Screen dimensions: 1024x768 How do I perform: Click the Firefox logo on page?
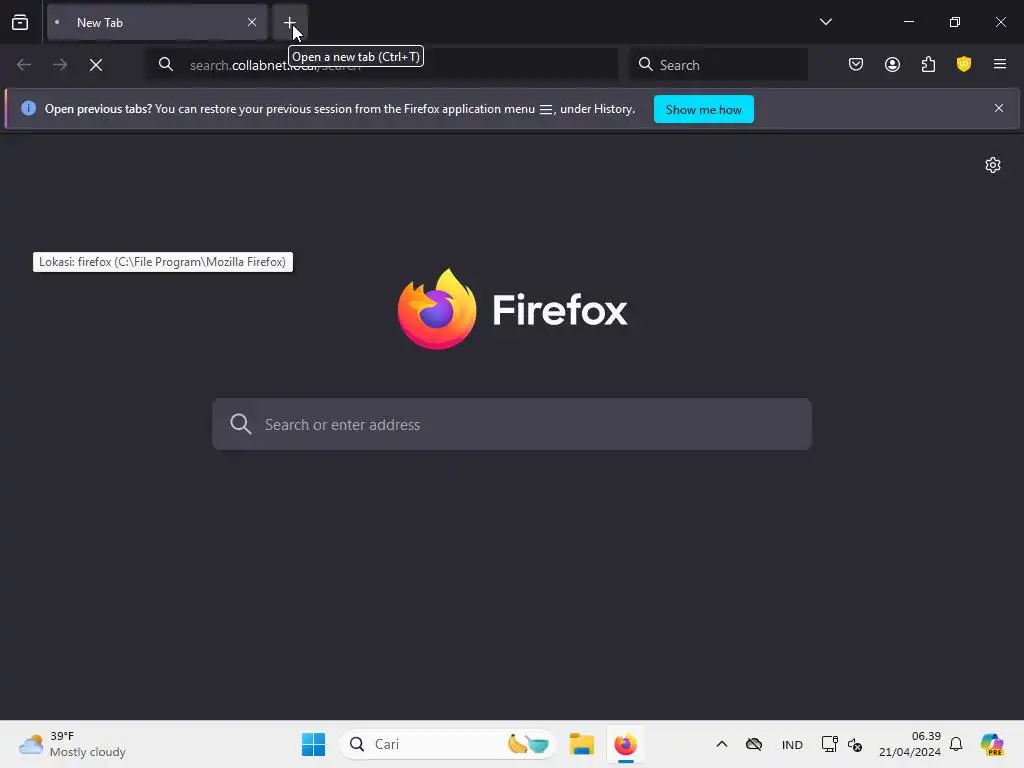click(x=437, y=309)
